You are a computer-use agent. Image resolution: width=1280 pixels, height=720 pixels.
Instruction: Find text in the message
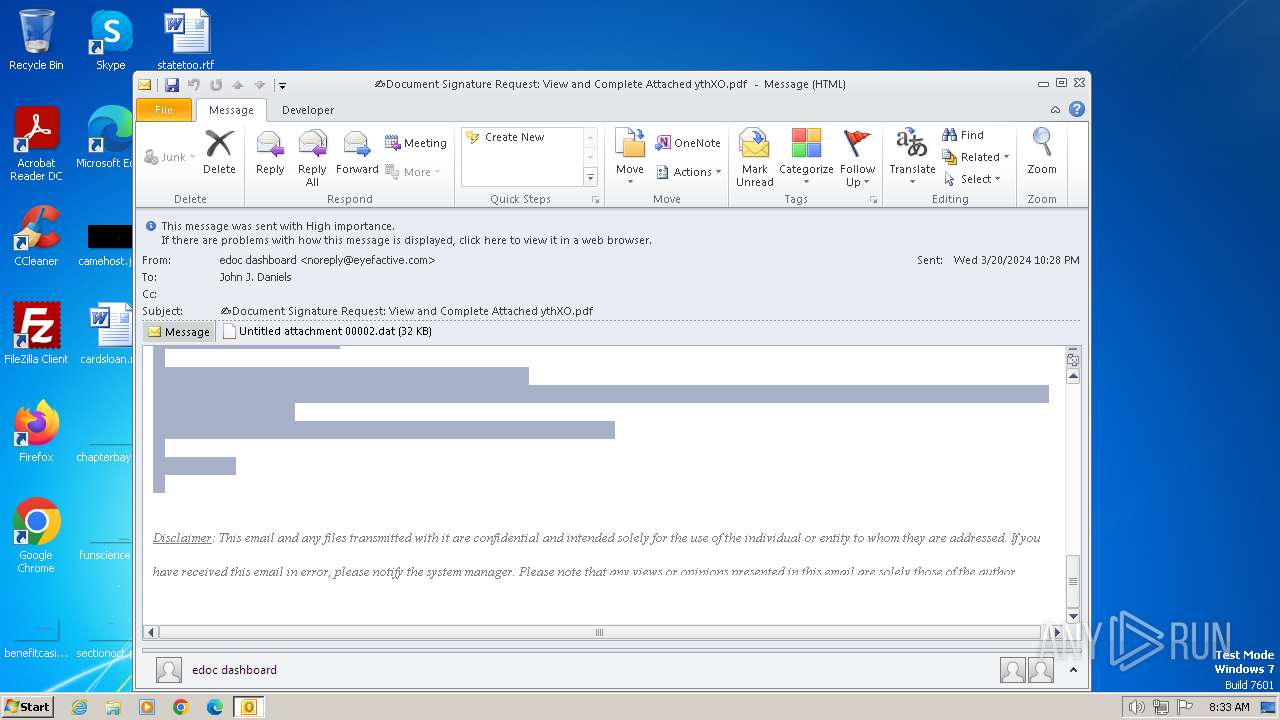[963, 135]
